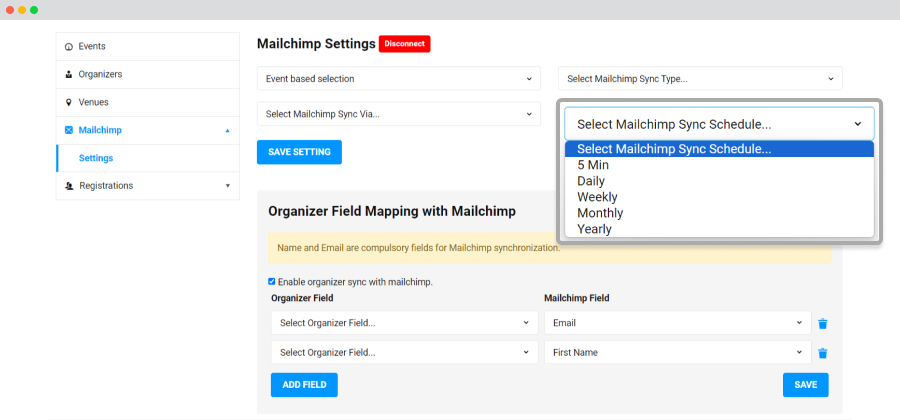This screenshot has width=900, height=420.
Task: Choose Weekly sync schedule option
Action: tap(719, 197)
